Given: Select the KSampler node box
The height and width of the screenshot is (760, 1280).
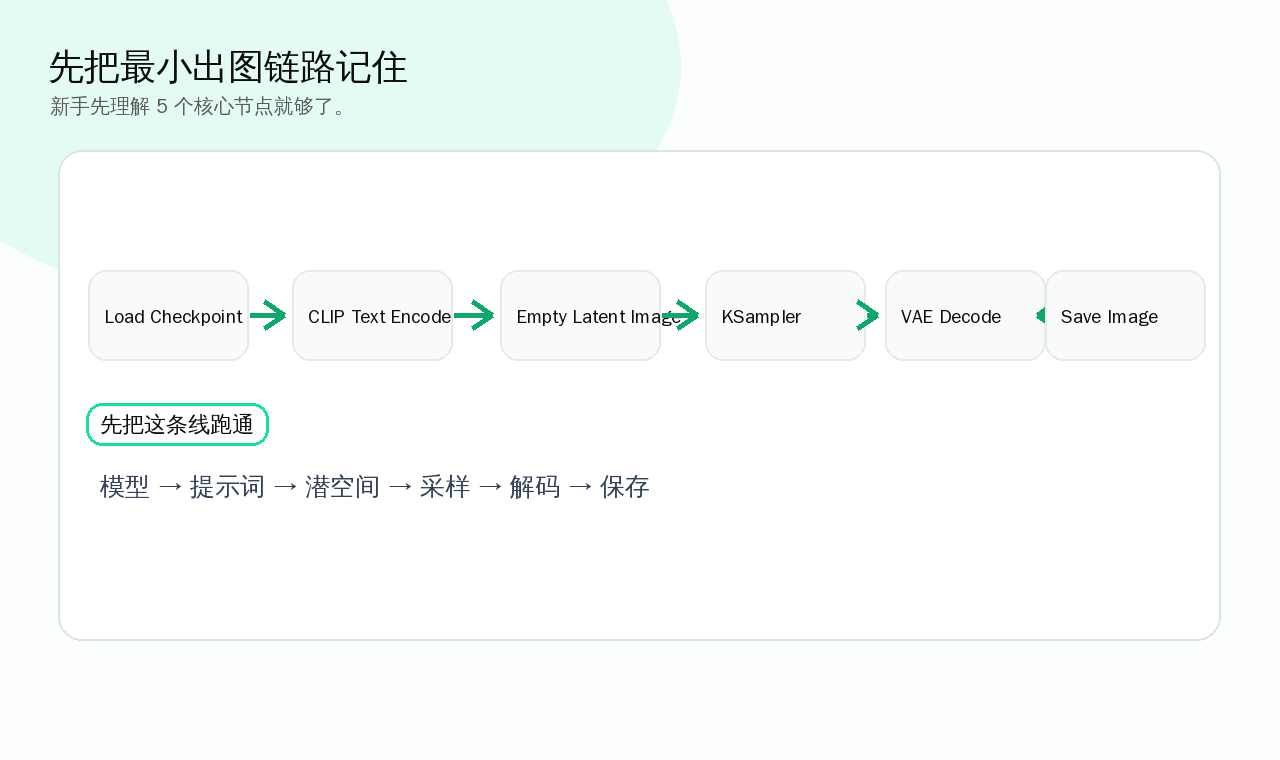Looking at the screenshot, I should click(785, 316).
